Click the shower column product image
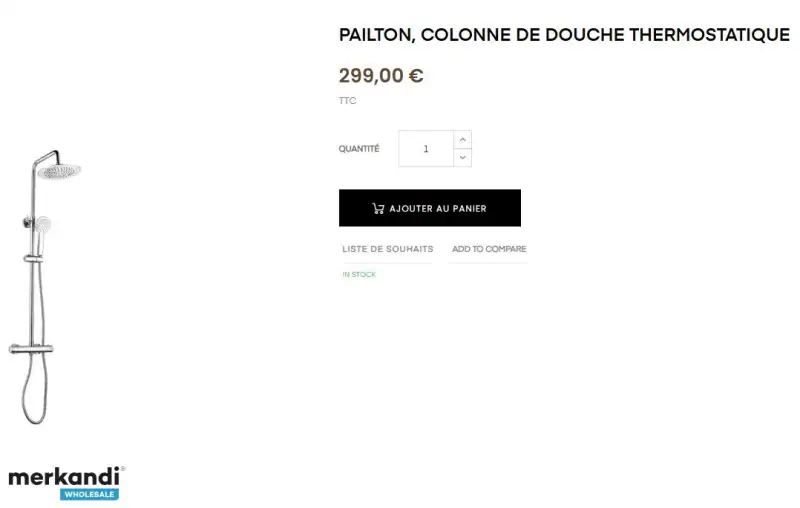Image resolution: width=800 pixels, height=508 pixels. coord(44,287)
